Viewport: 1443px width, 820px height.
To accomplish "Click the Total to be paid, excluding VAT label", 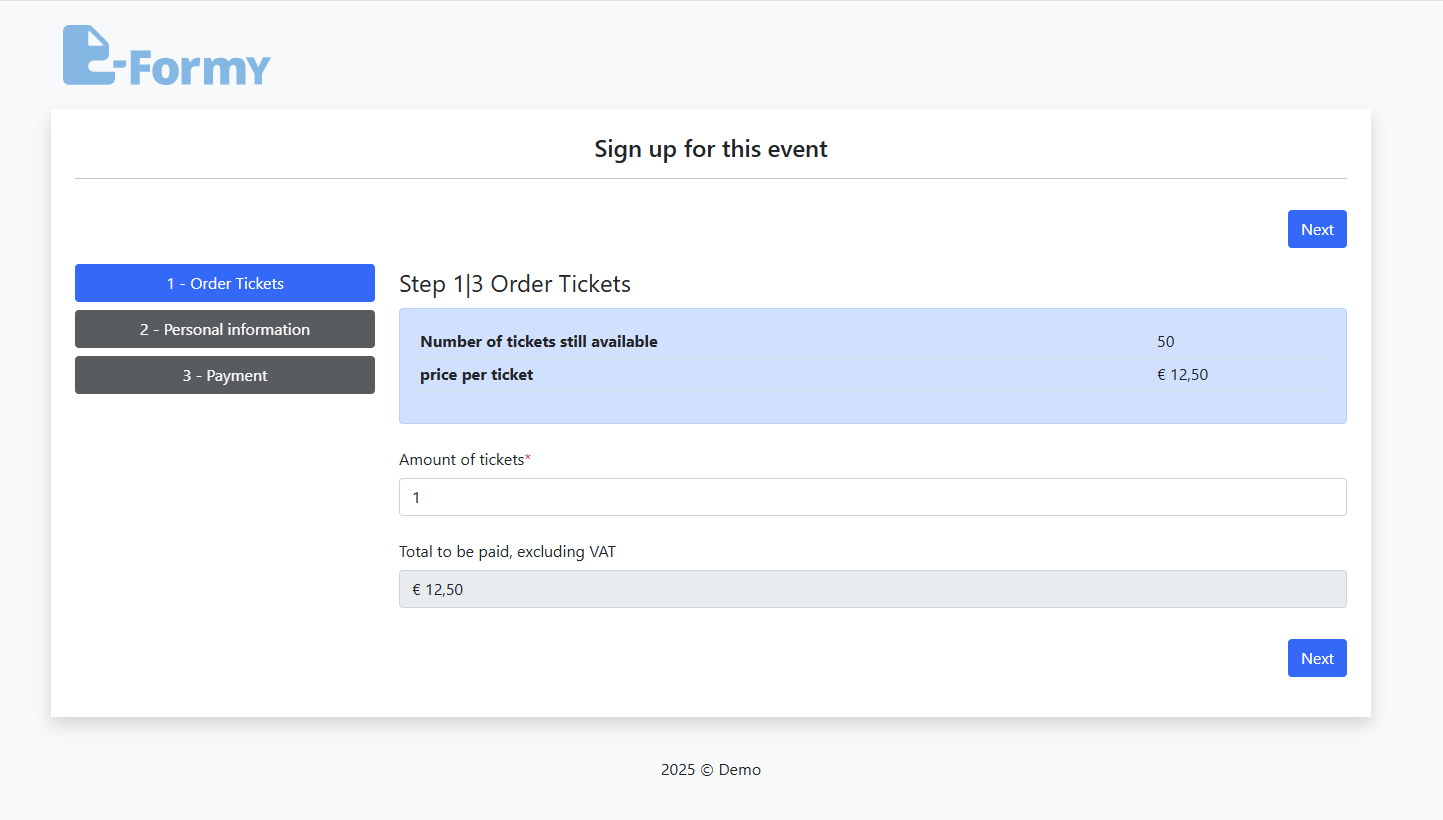I will (507, 551).
